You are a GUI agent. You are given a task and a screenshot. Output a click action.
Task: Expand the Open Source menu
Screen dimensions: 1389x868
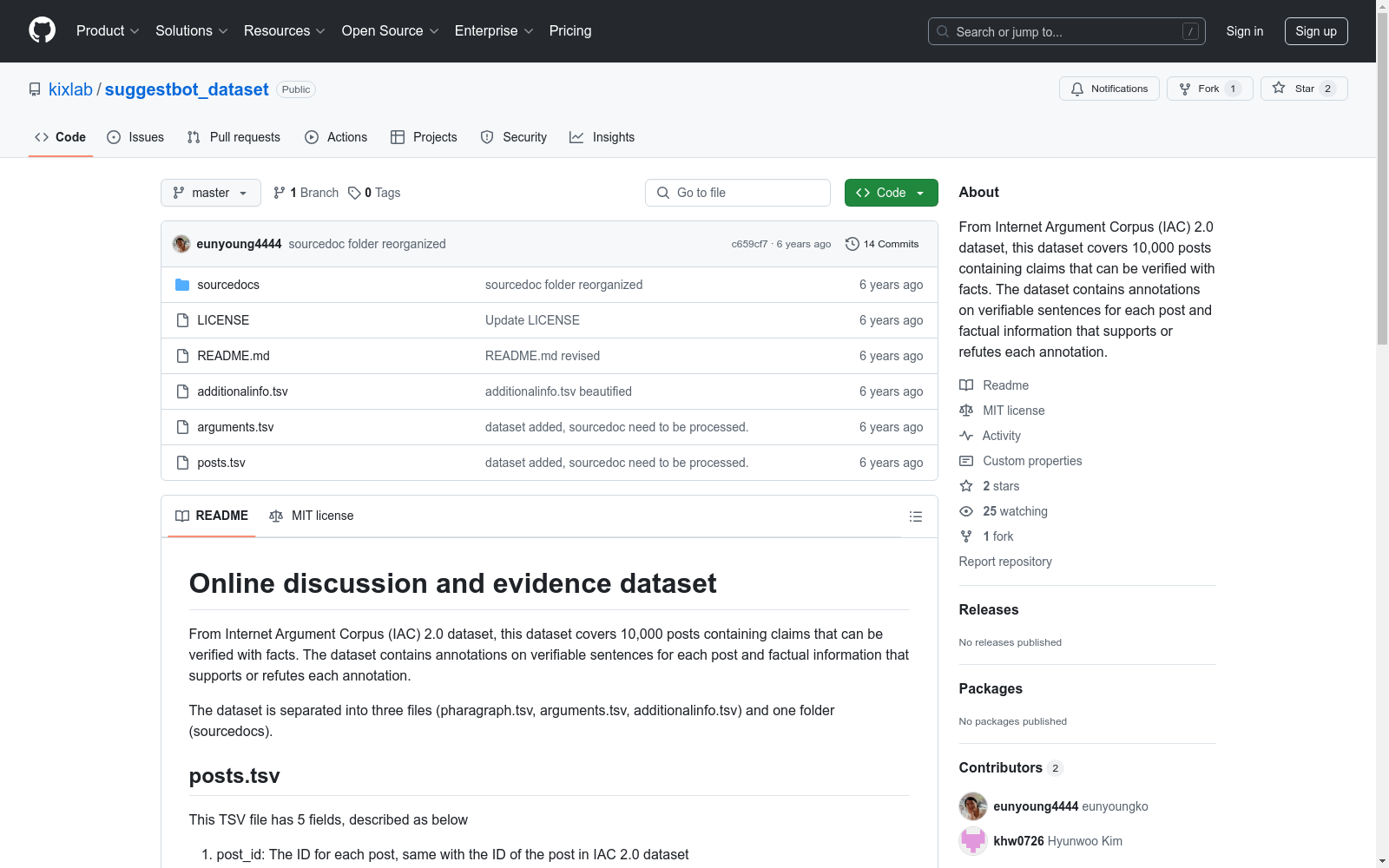391,31
